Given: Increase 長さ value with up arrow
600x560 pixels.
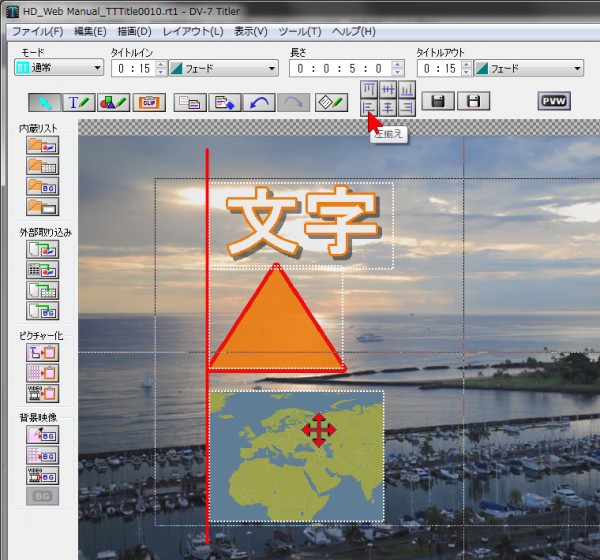Looking at the screenshot, I should click(398, 64).
